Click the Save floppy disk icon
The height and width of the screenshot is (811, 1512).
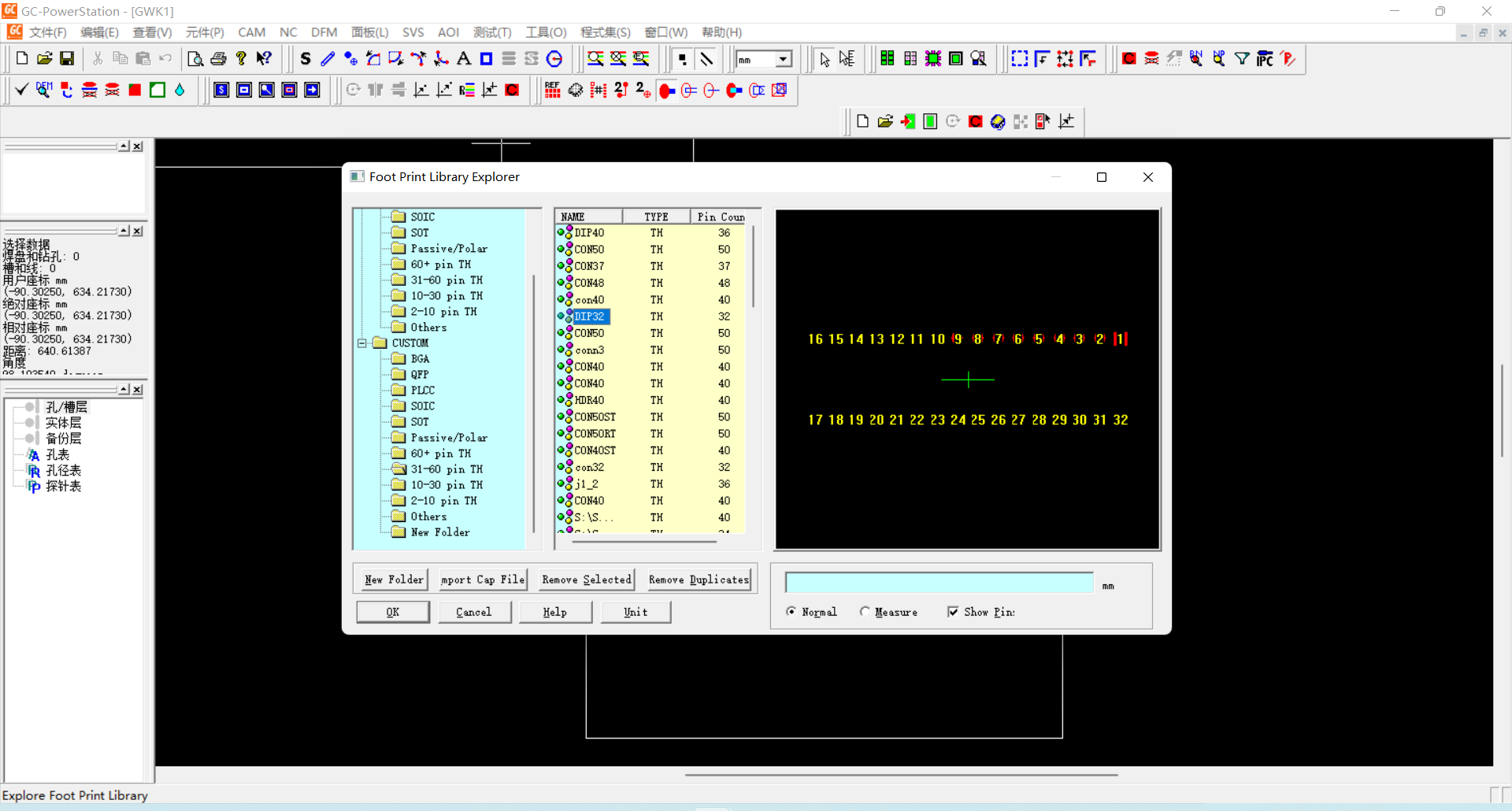pos(67,58)
